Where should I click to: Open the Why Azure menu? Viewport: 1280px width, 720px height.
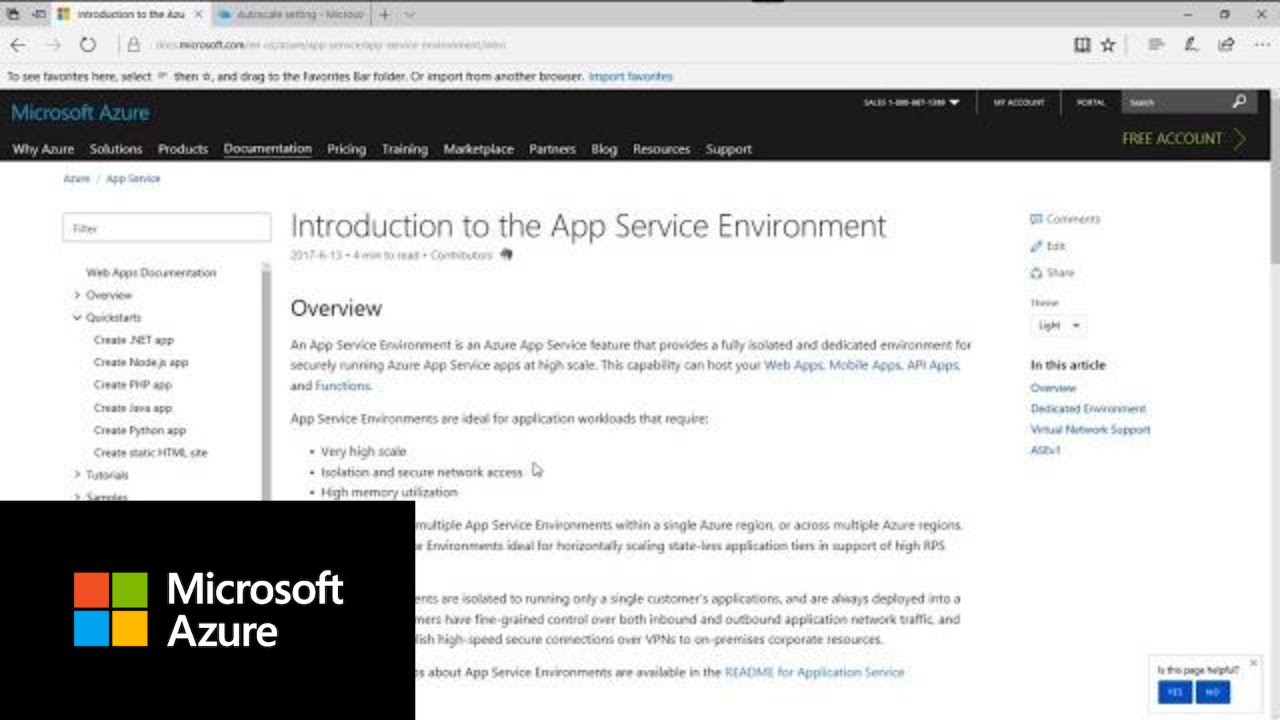point(43,149)
